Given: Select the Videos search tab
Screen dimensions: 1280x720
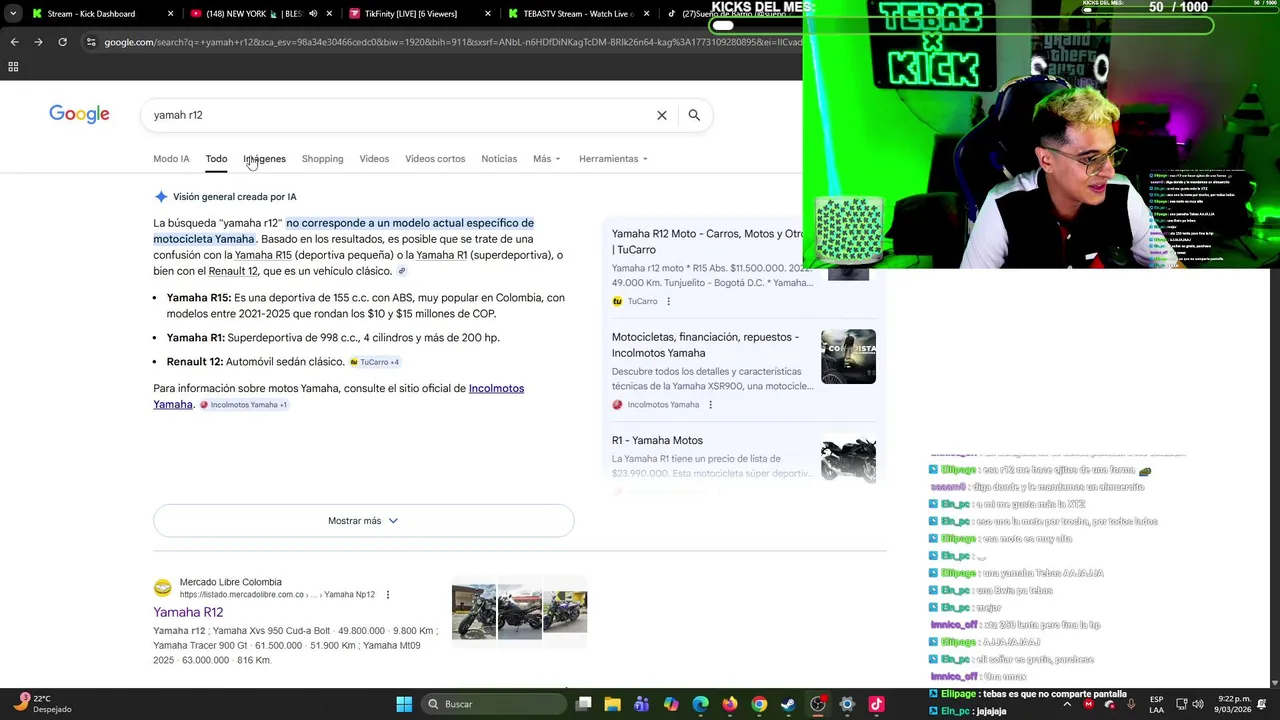Looking at the screenshot, I should [374, 159].
